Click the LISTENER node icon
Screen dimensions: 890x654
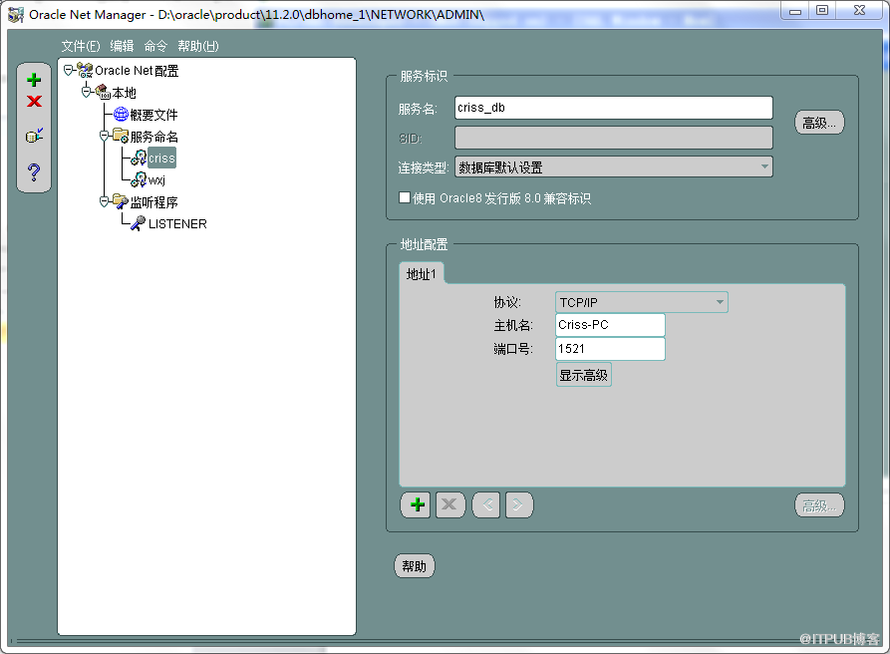click(138, 223)
